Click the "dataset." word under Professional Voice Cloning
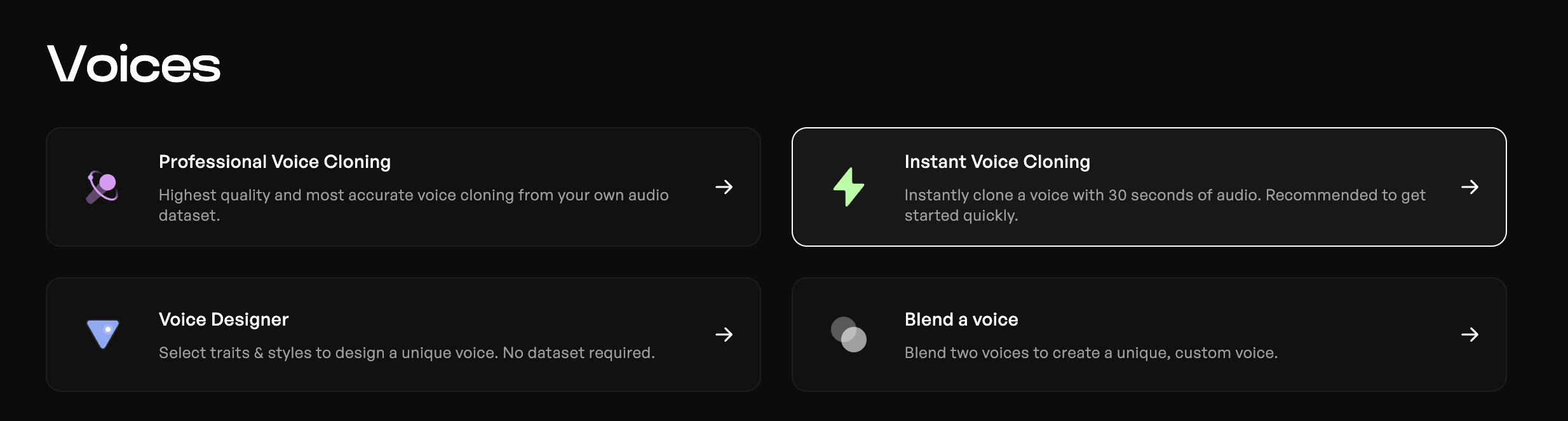 [x=189, y=216]
